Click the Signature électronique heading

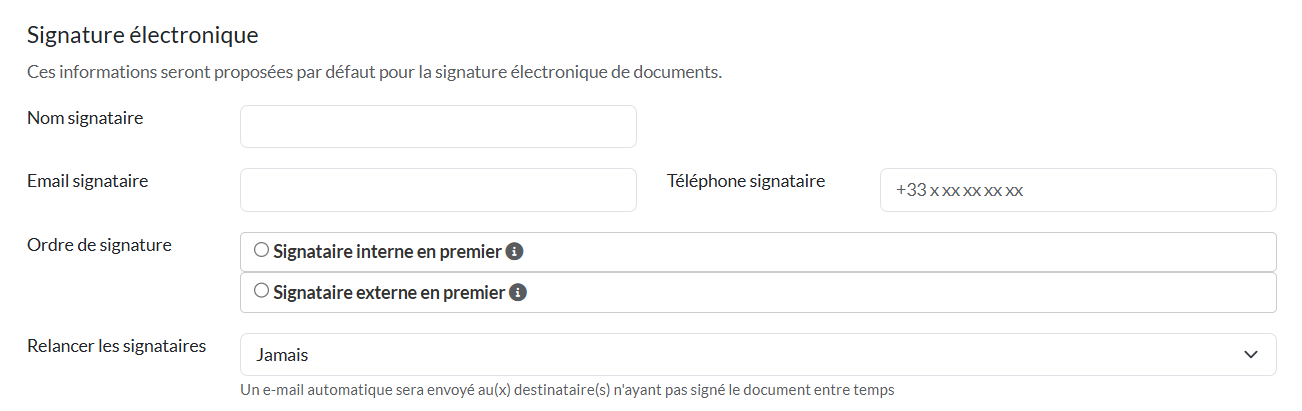point(143,36)
